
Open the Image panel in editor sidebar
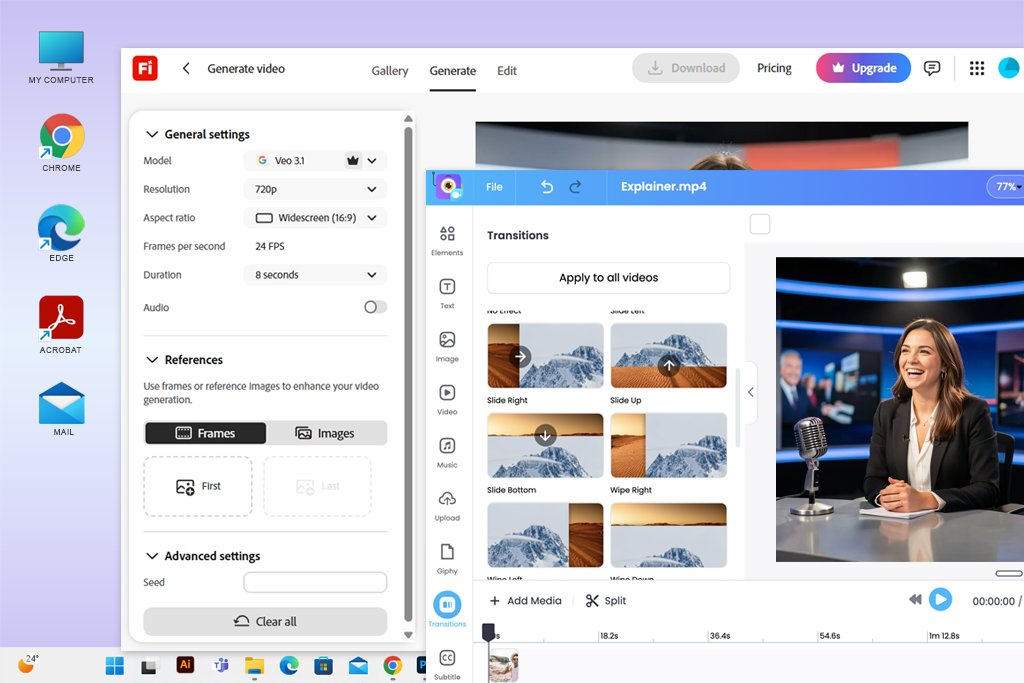pyautogui.click(x=447, y=346)
